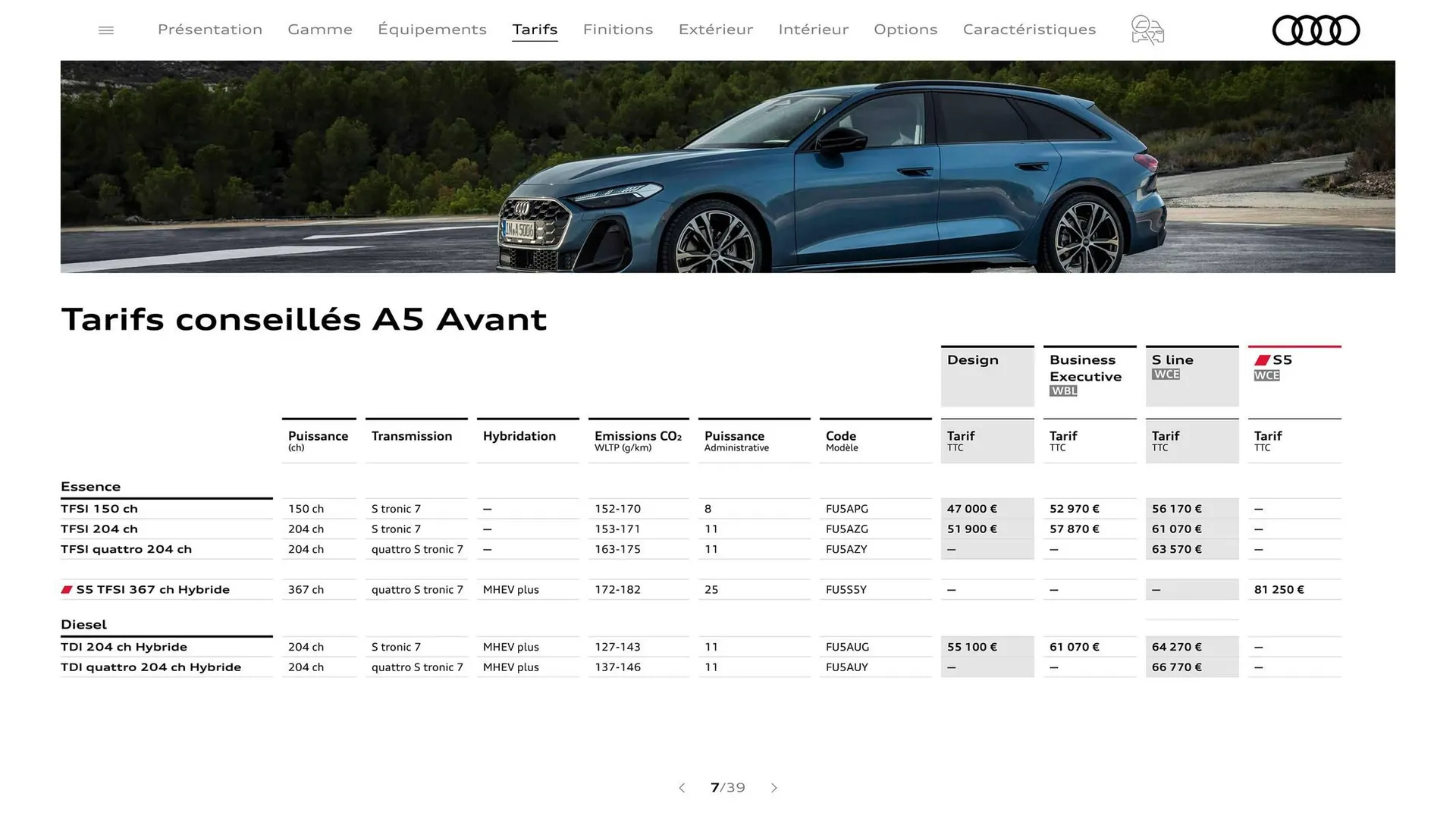The height and width of the screenshot is (819, 1456).
Task: Open the Caractéristiques menu item
Action: [x=1029, y=30]
